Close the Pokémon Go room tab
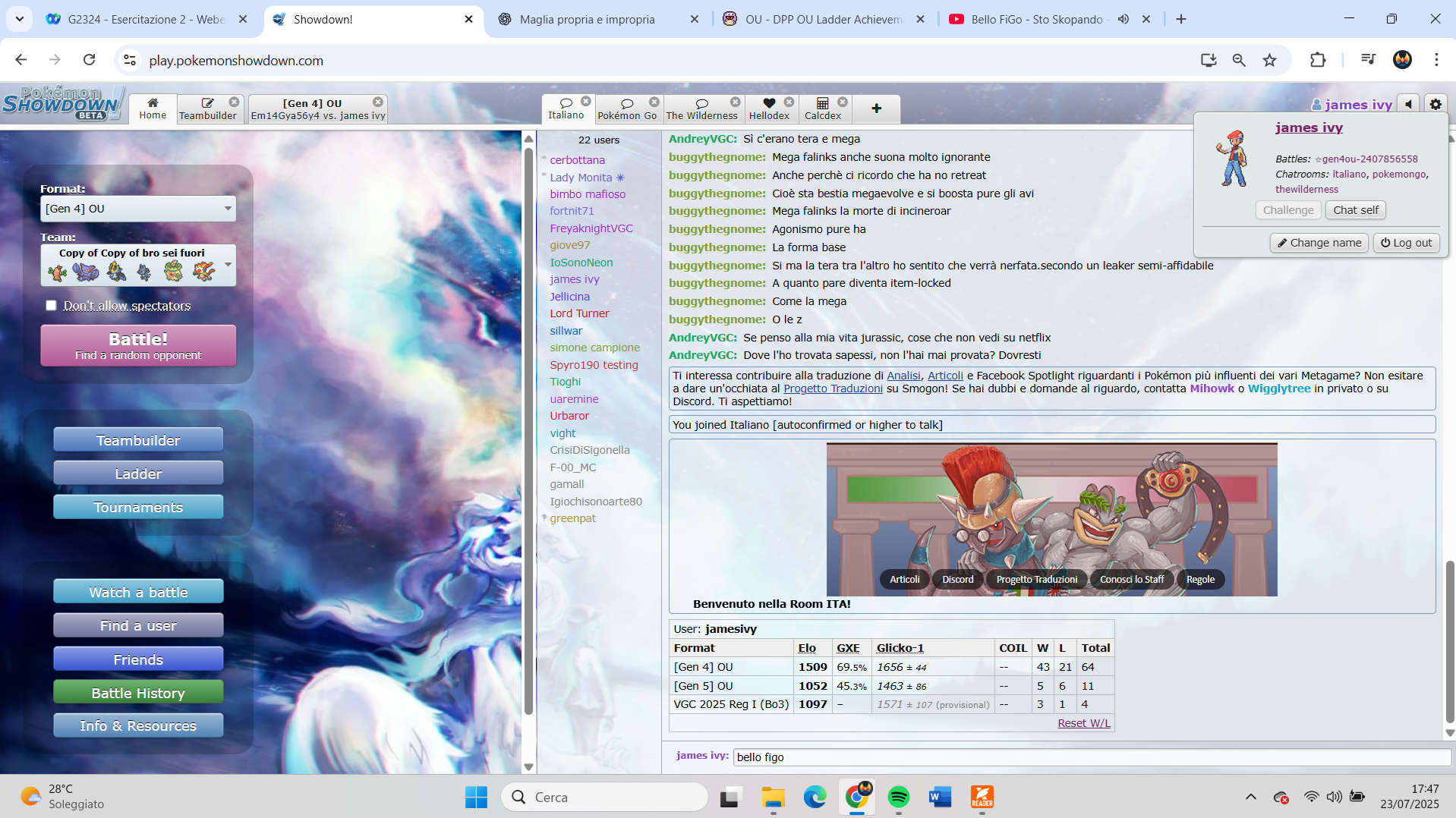The height and width of the screenshot is (818, 1456). point(654,102)
